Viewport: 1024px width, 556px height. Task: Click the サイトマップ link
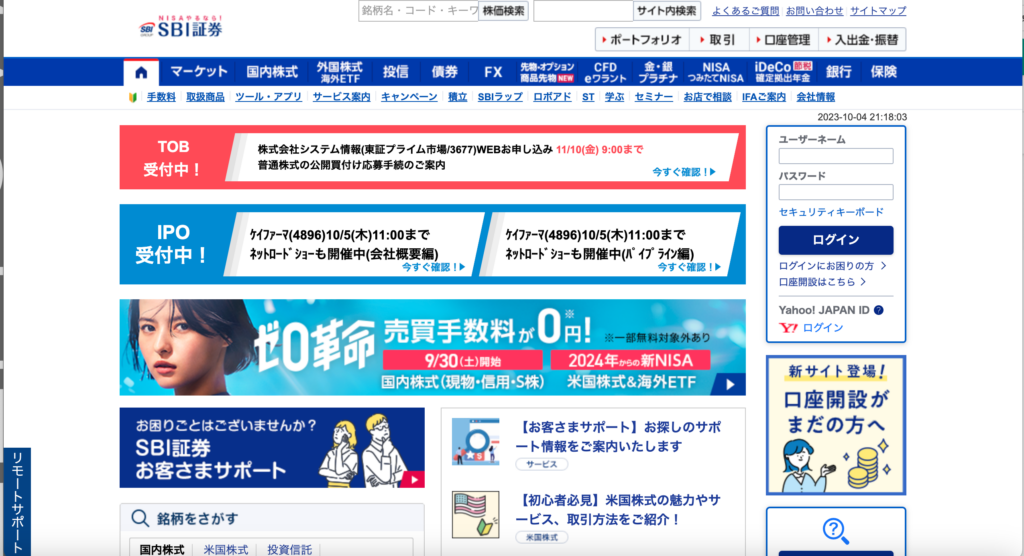click(x=878, y=11)
